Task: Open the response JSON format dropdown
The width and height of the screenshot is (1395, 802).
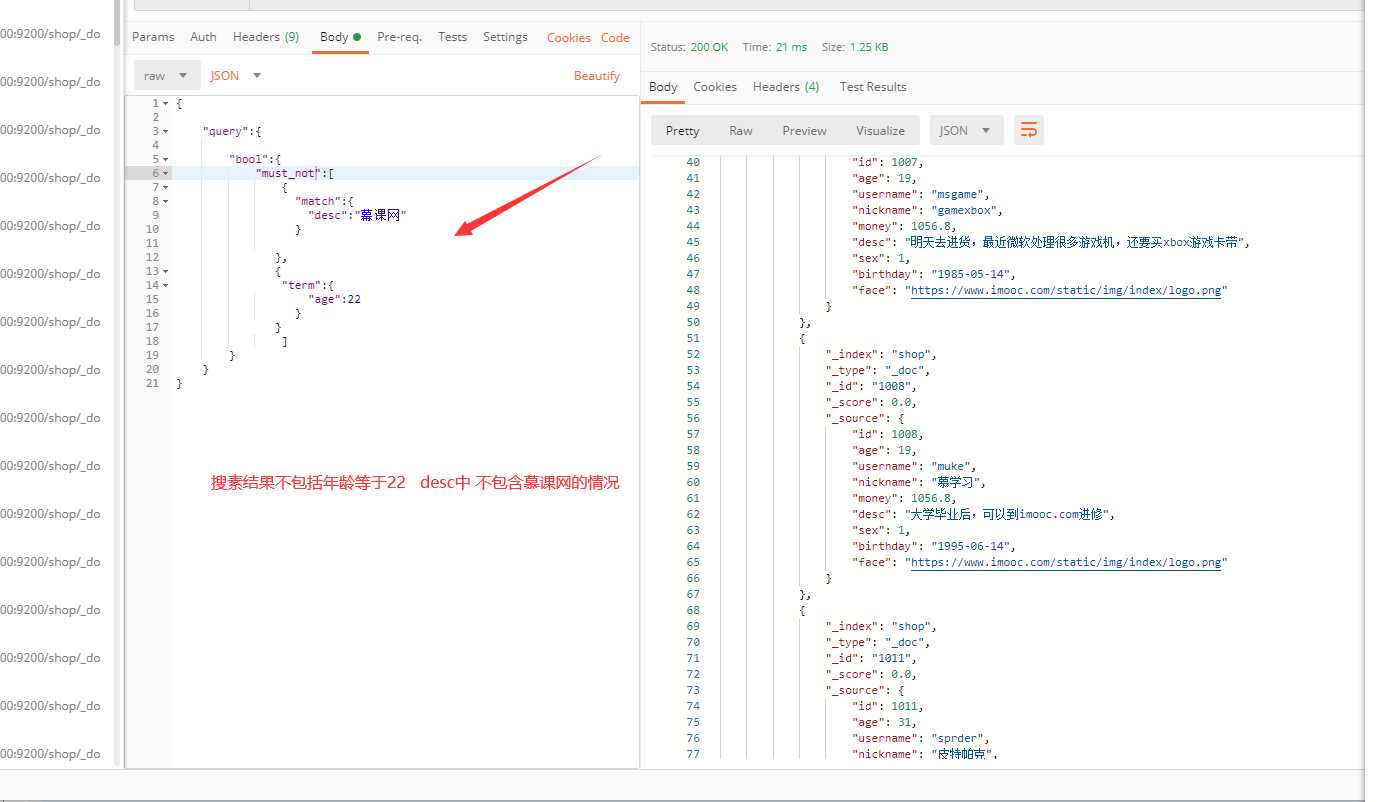Action: pos(966,130)
